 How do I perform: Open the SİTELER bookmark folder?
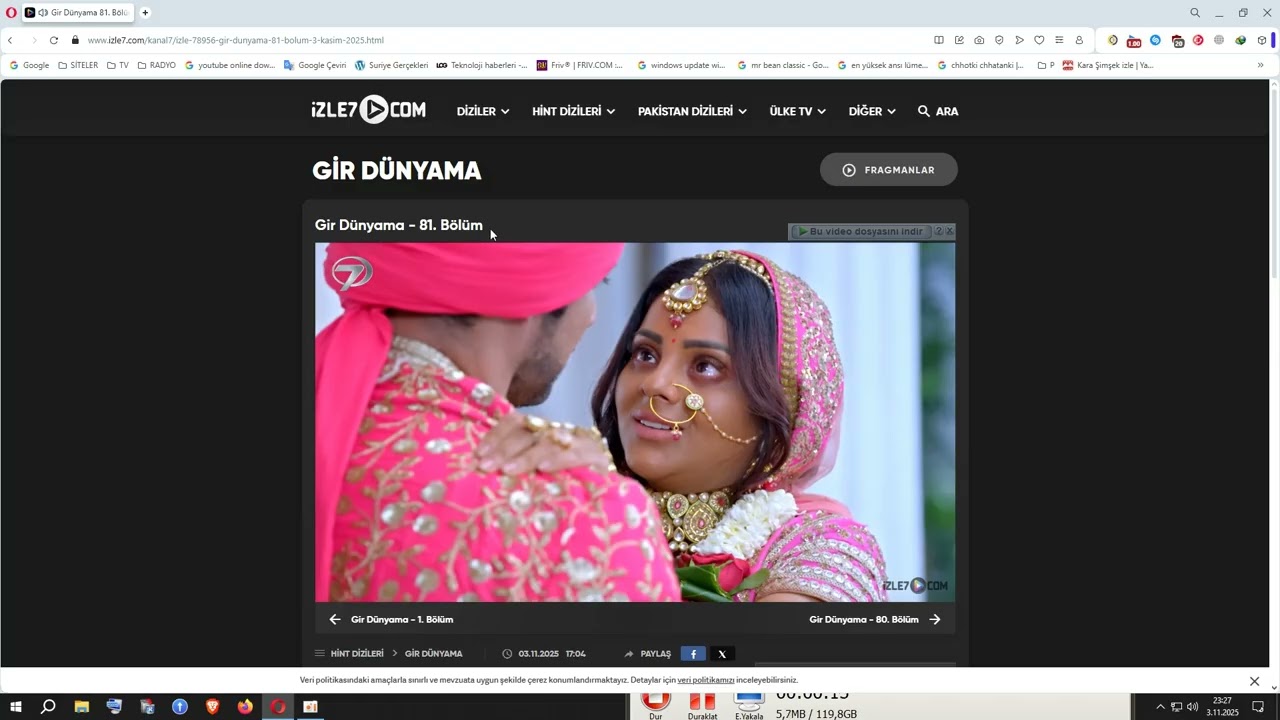point(78,65)
